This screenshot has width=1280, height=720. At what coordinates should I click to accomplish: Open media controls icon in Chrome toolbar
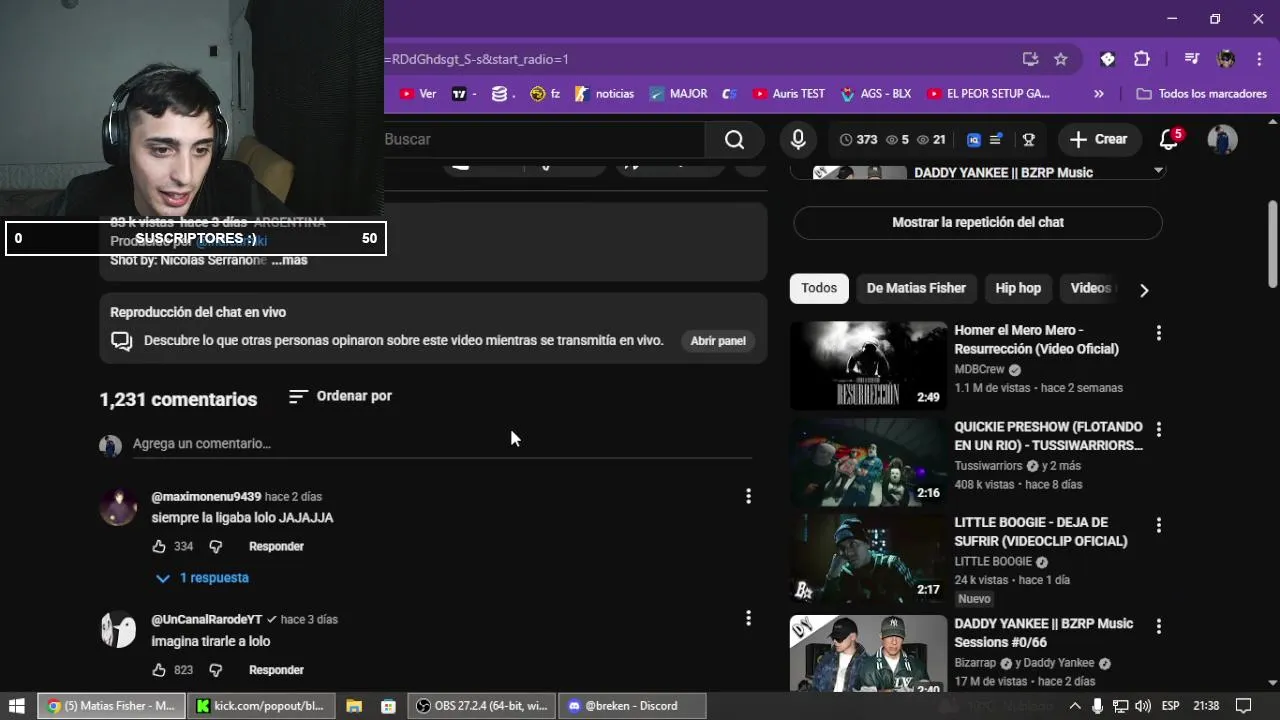coord(1191,59)
